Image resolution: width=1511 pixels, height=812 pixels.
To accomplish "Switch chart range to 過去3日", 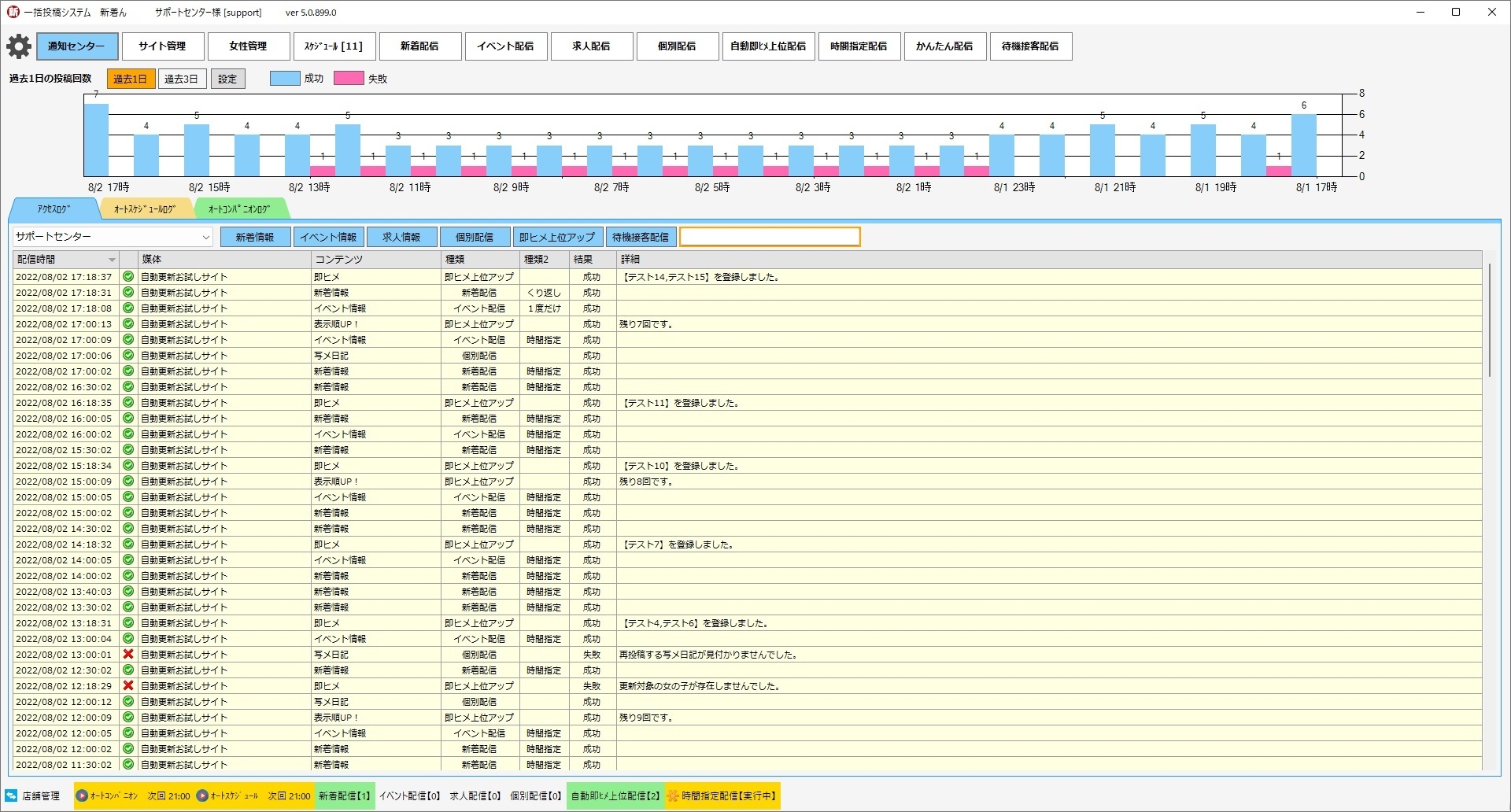I will click(x=182, y=79).
